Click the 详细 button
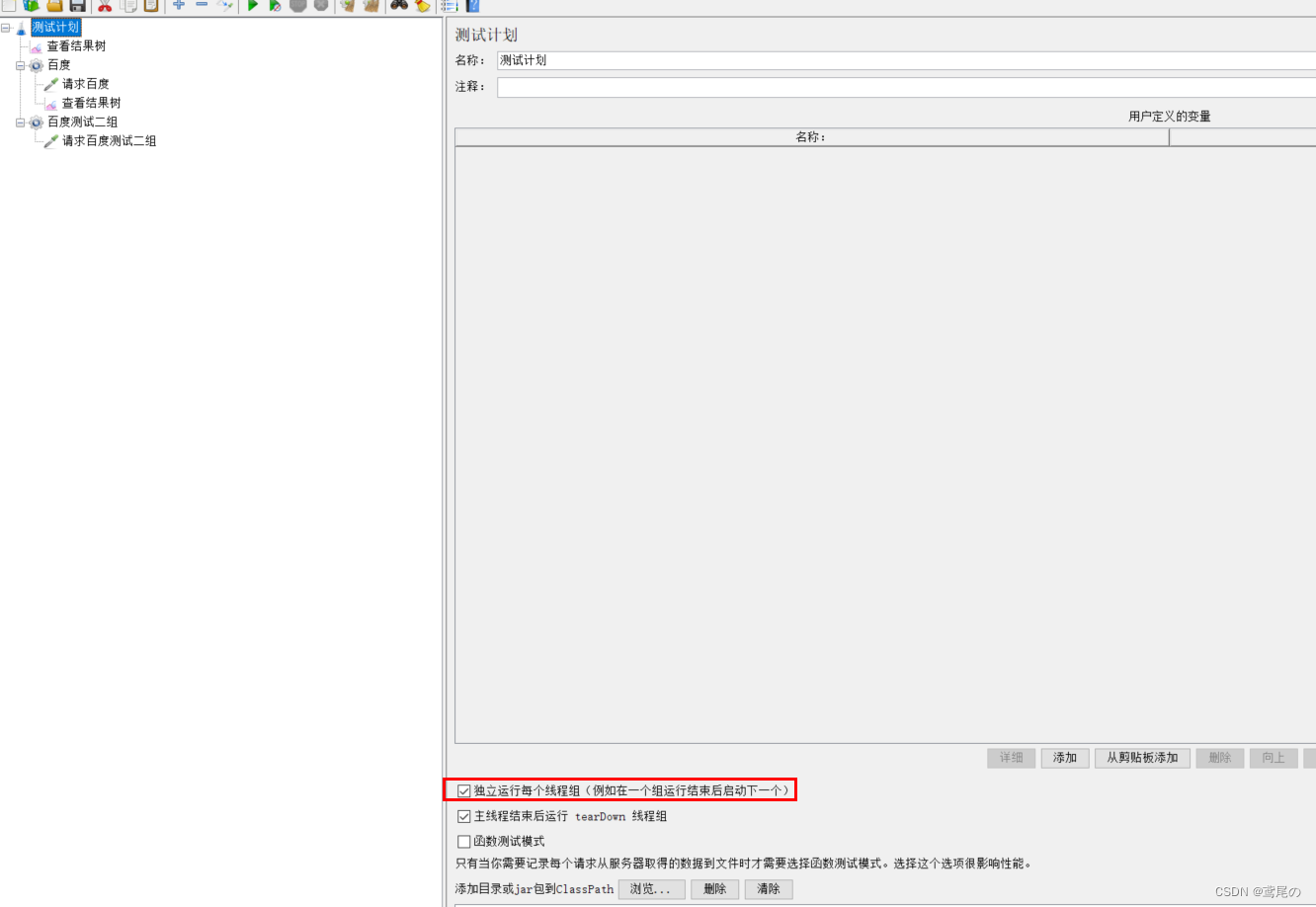 1011,758
